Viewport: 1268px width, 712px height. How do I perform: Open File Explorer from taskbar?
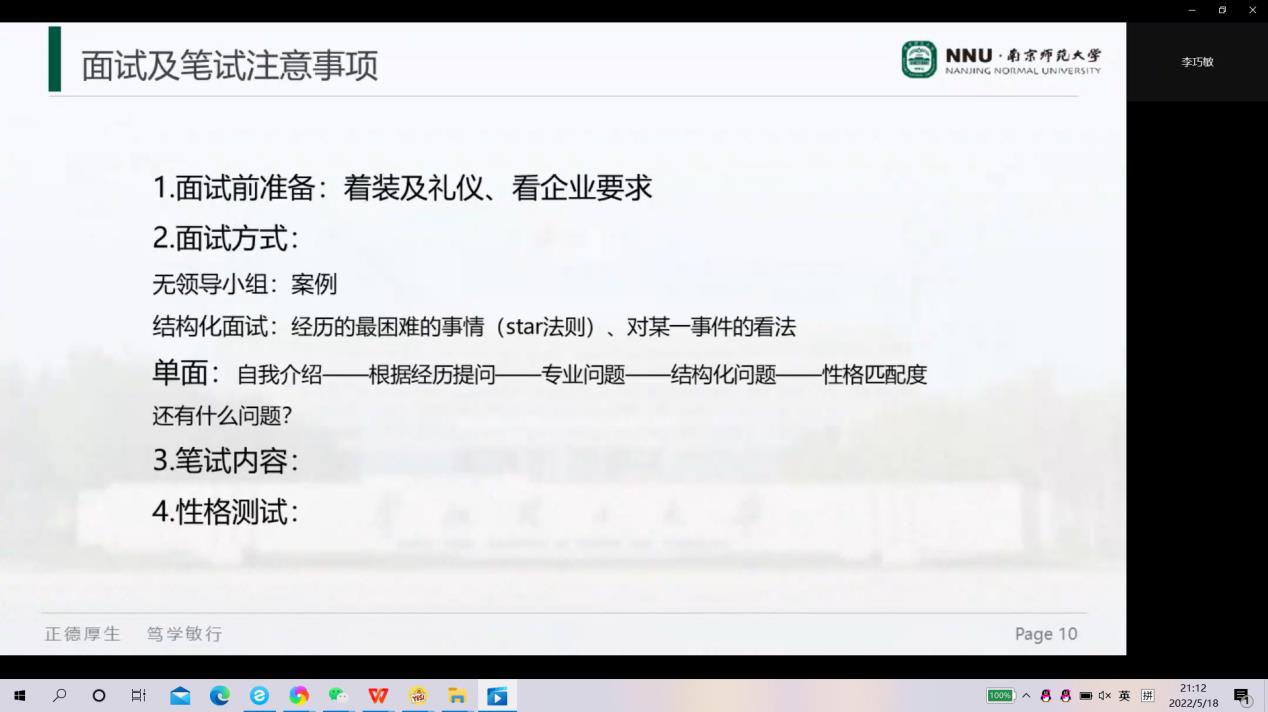(457, 696)
